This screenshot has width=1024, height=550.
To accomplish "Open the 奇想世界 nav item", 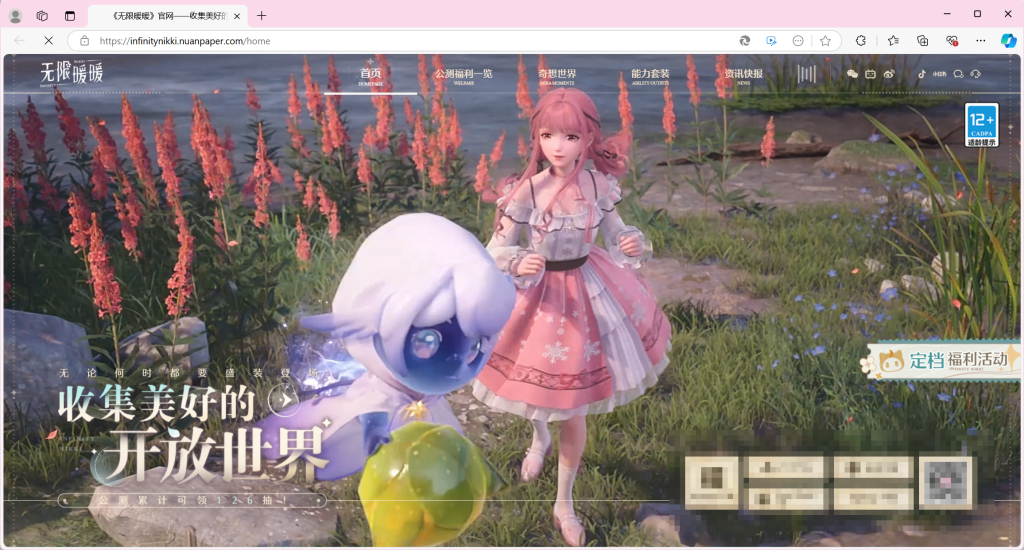I will click(557, 76).
